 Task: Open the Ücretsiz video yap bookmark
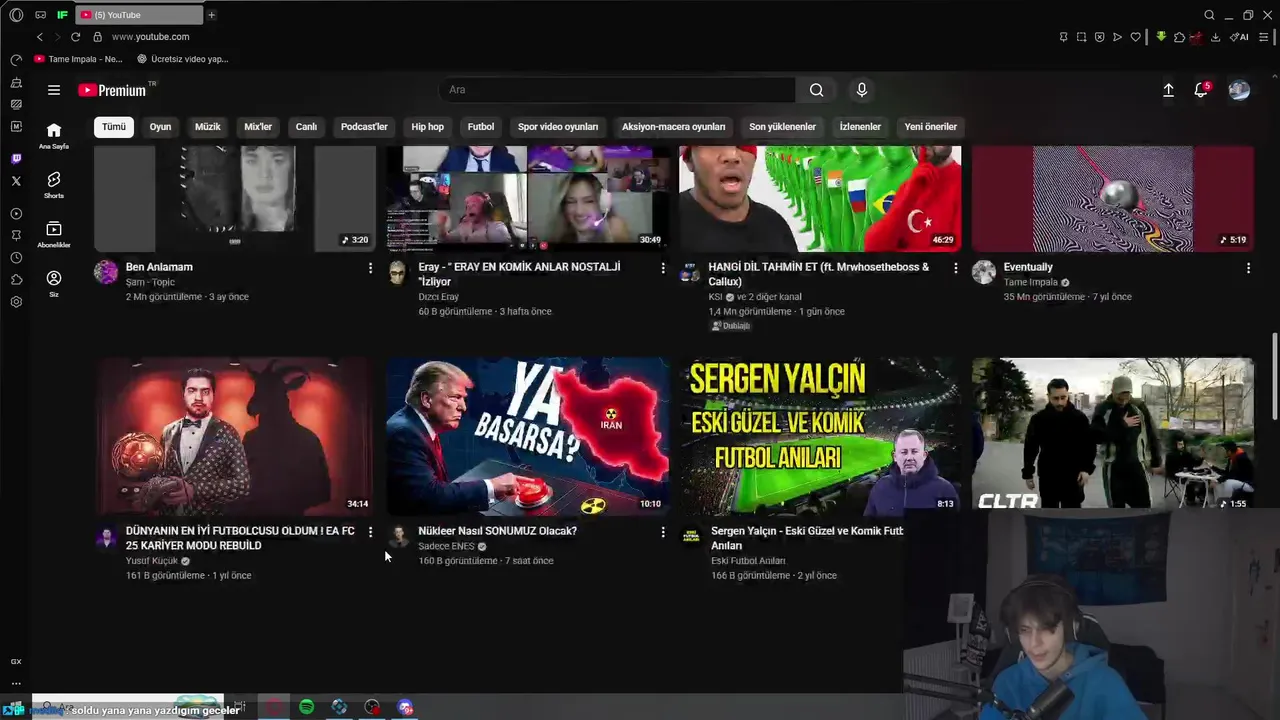(x=183, y=59)
